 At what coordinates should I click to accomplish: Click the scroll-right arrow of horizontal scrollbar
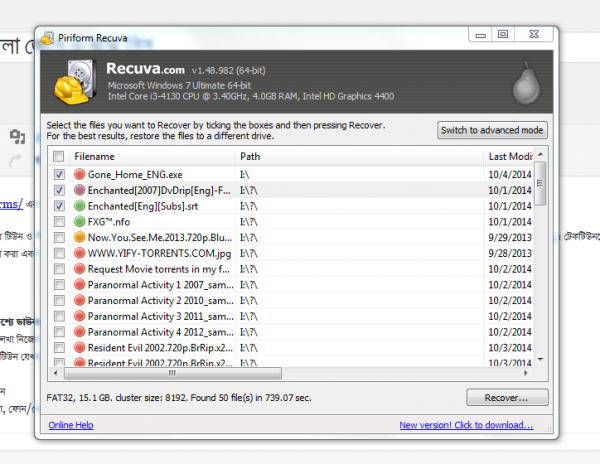pos(526,373)
